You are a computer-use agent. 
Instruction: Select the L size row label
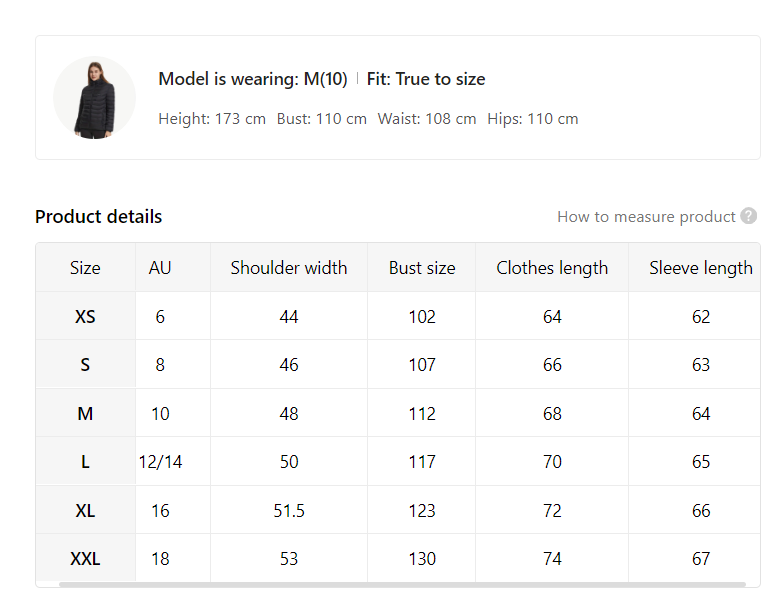point(85,462)
